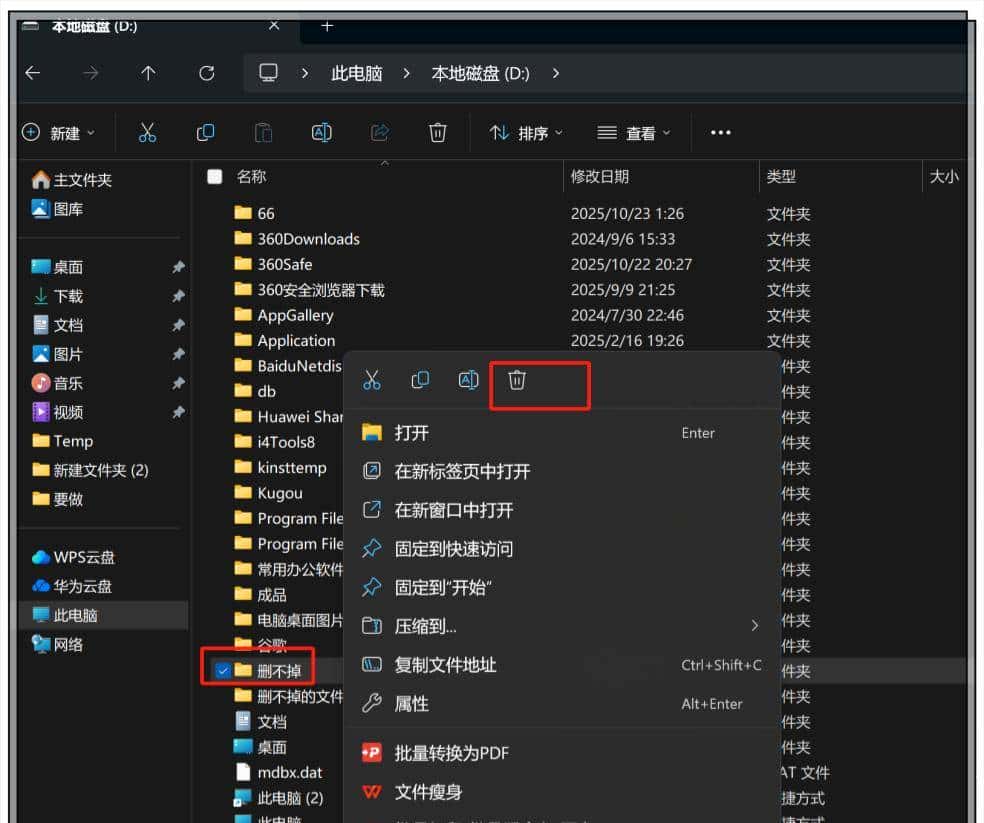This screenshot has height=823, width=984.
Task: Click the navigate up arrow button
Action: coord(147,72)
